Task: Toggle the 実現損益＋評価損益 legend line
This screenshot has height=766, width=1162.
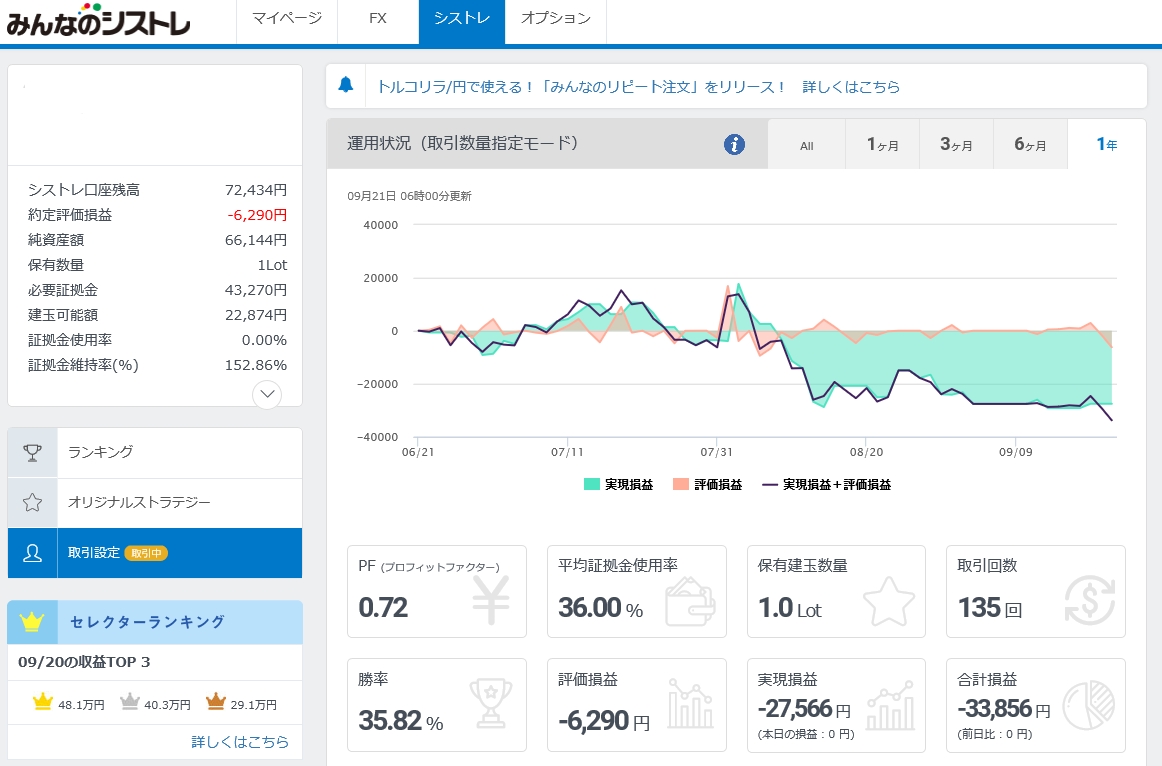Action: coord(826,485)
